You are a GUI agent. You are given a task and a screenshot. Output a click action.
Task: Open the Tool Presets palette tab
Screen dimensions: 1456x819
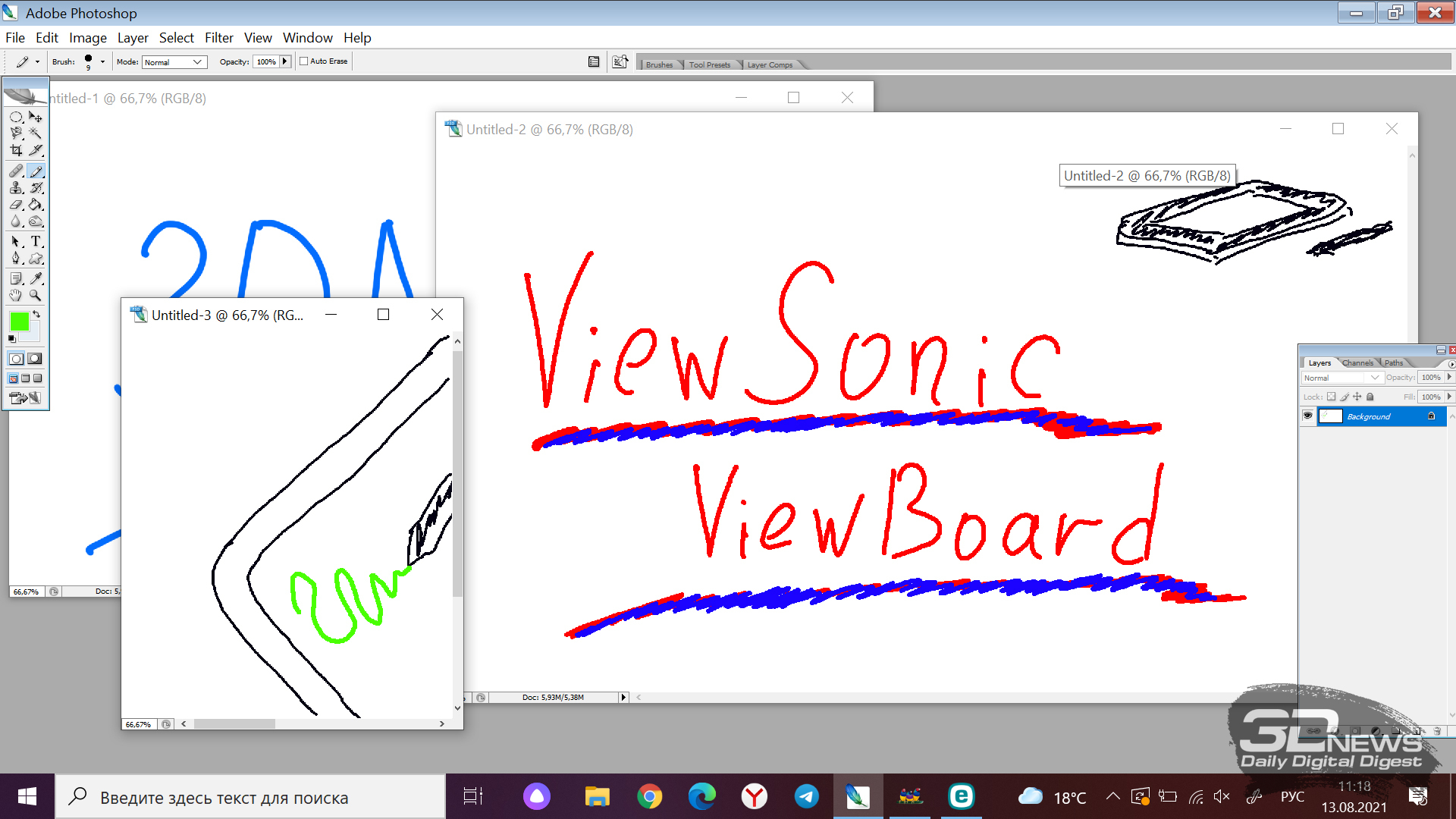coord(710,65)
